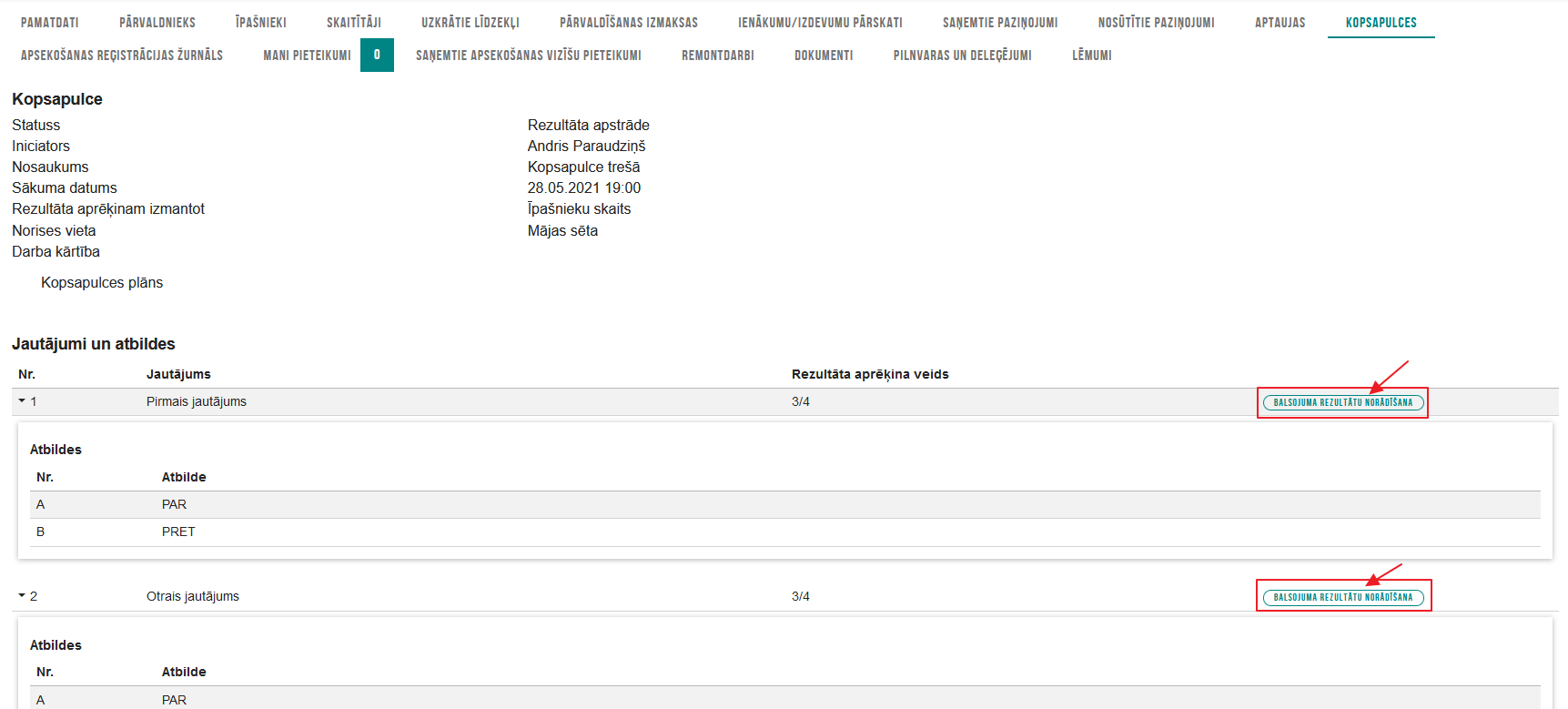Viewport: 1568px width, 709px height.
Task: Open Apsekošanas reģistrācijas žurnāls tab
Action: pyautogui.click(x=122, y=56)
